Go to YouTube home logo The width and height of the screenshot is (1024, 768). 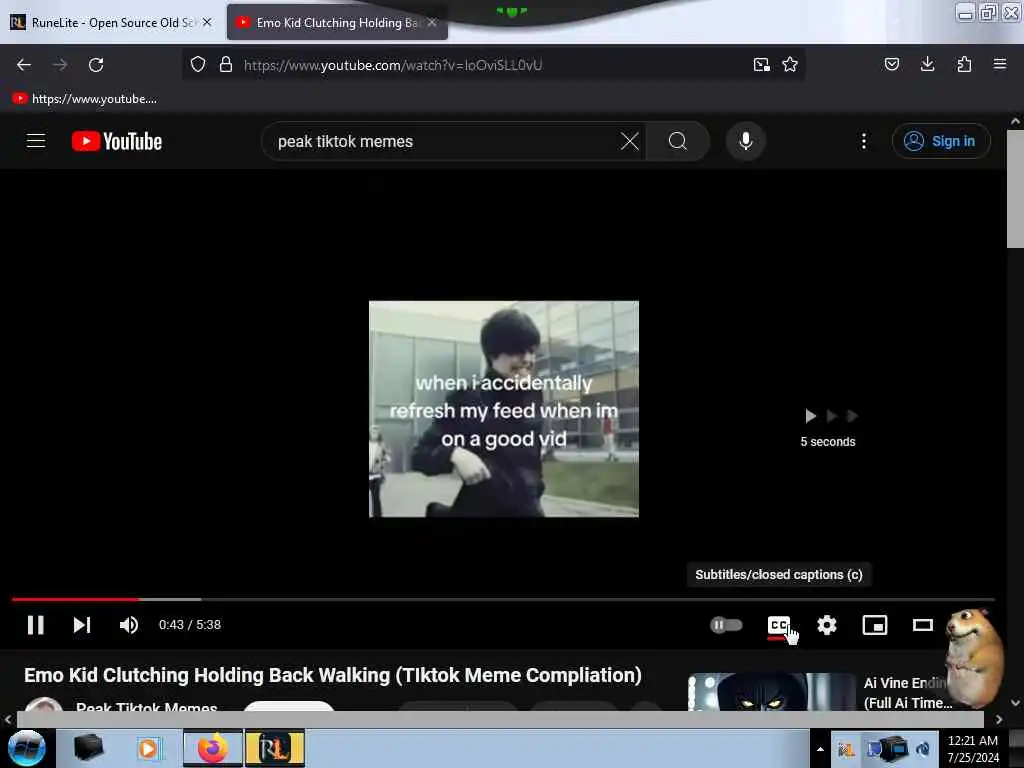(x=117, y=141)
